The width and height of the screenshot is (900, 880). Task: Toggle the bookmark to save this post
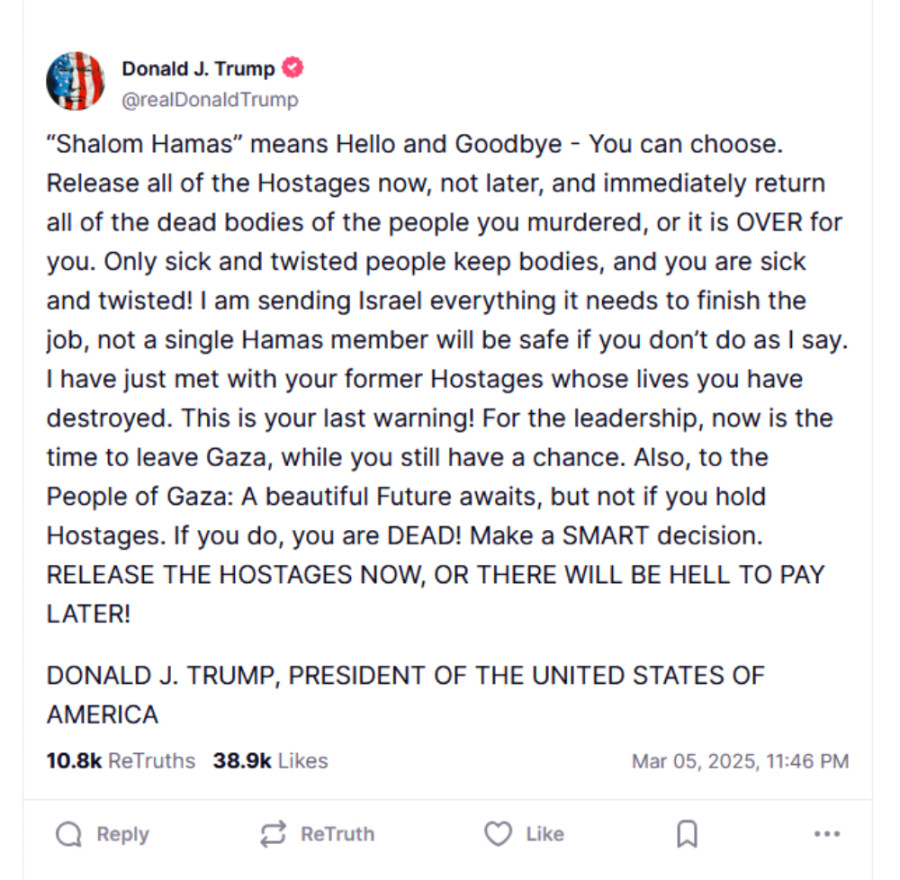pyautogui.click(x=686, y=833)
